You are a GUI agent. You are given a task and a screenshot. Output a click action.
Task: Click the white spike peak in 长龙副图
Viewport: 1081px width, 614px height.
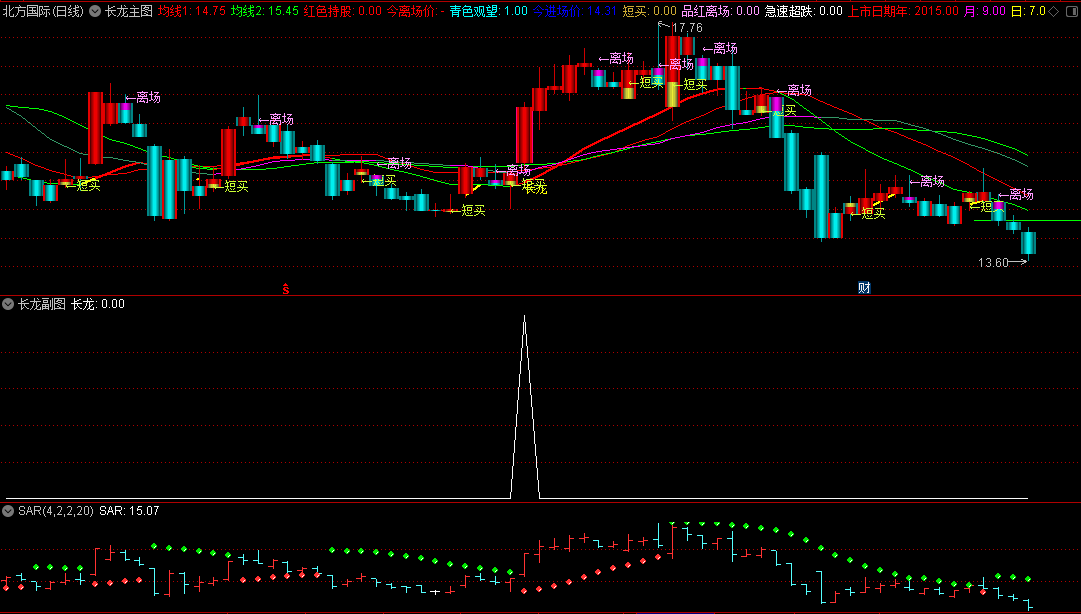525,317
